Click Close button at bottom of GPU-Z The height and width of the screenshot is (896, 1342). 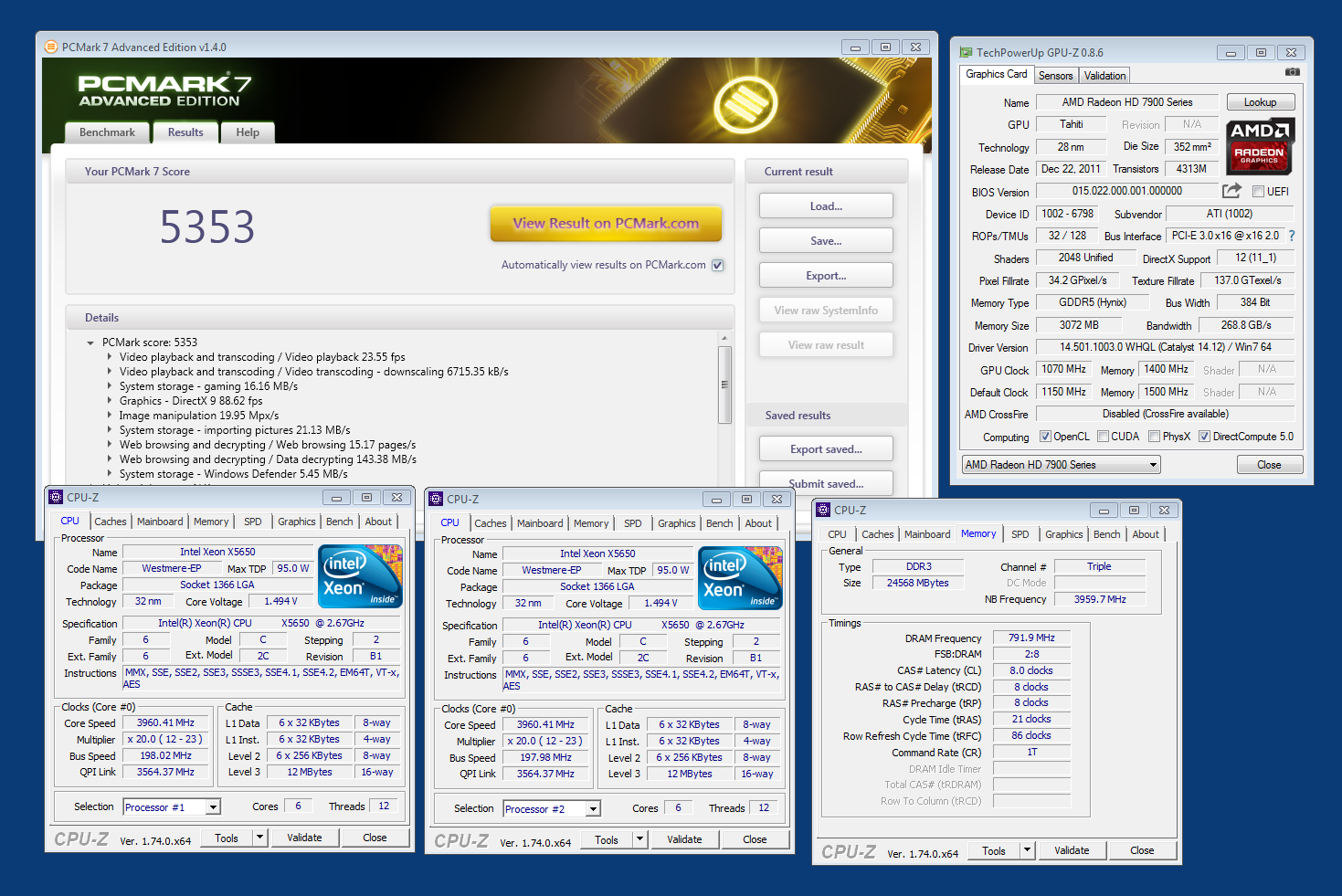tap(1269, 465)
